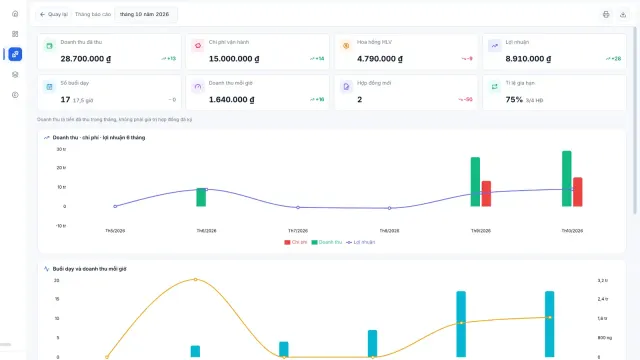Click the Tháng báo cáo label
640x360 pixels.
(x=93, y=14)
